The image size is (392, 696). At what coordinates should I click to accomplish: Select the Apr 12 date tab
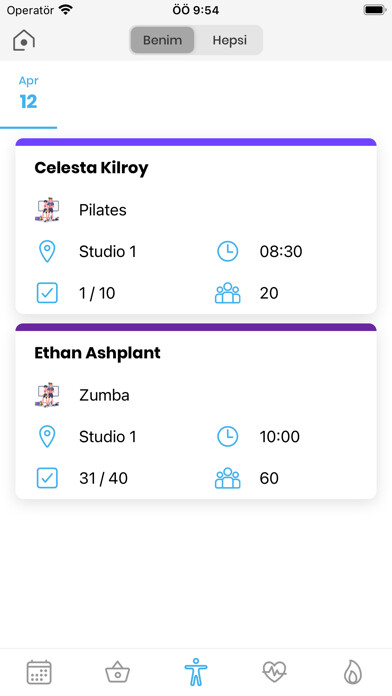pyautogui.click(x=28, y=94)
